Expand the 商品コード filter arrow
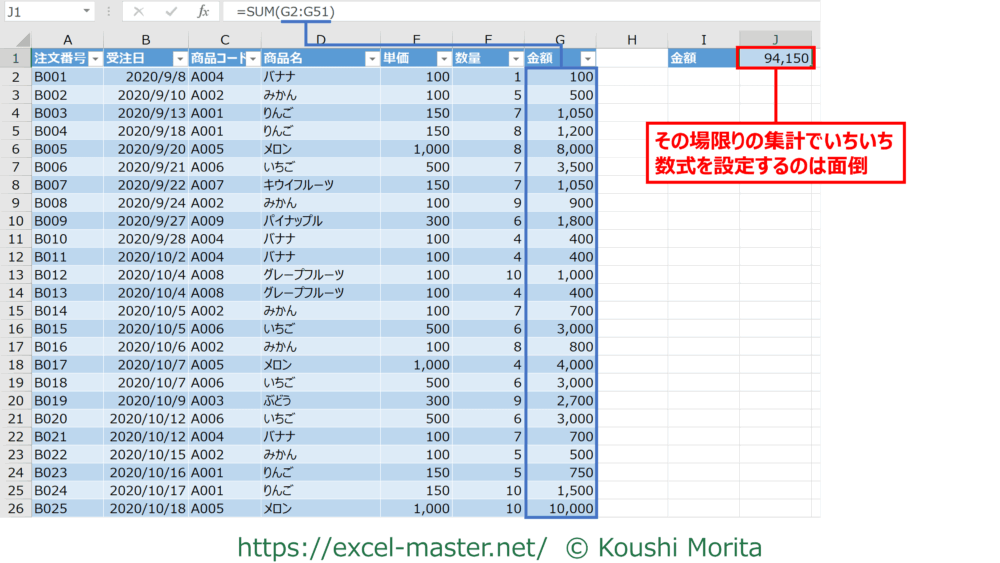The height and width of the screenshot is (563, 1000). click(253, 59)
